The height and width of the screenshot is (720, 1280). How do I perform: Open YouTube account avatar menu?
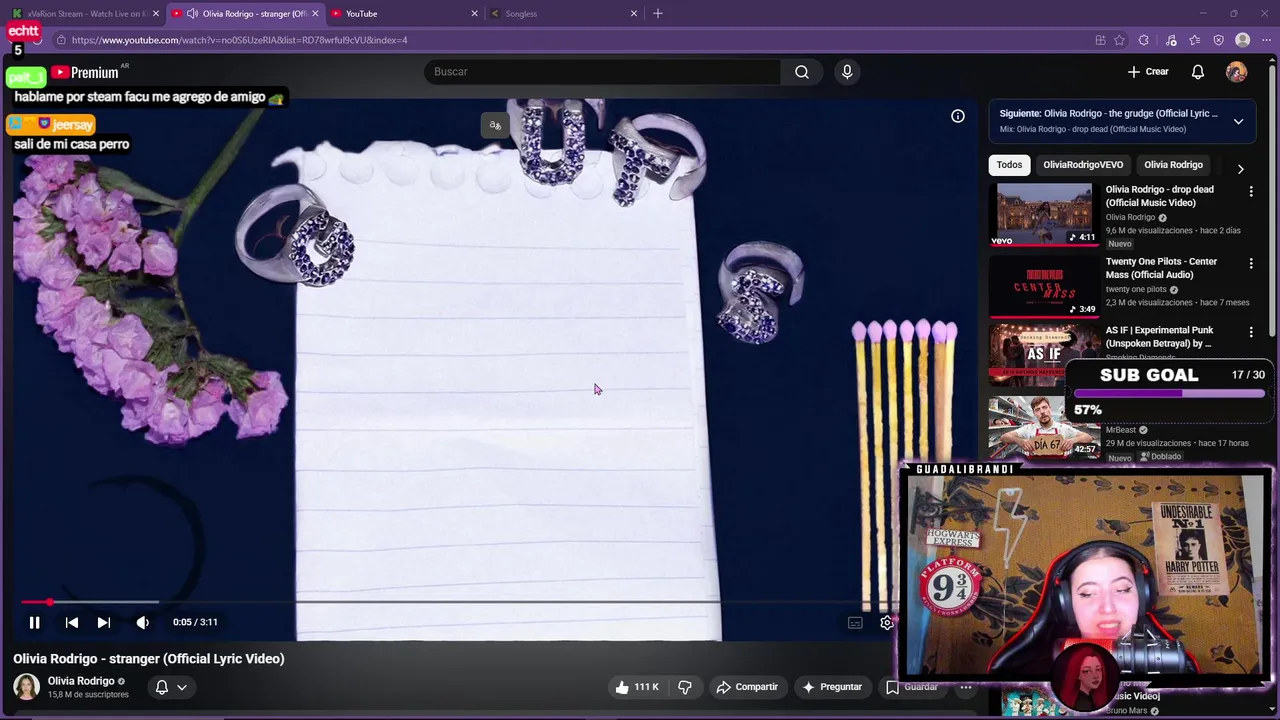[1237, 72]
